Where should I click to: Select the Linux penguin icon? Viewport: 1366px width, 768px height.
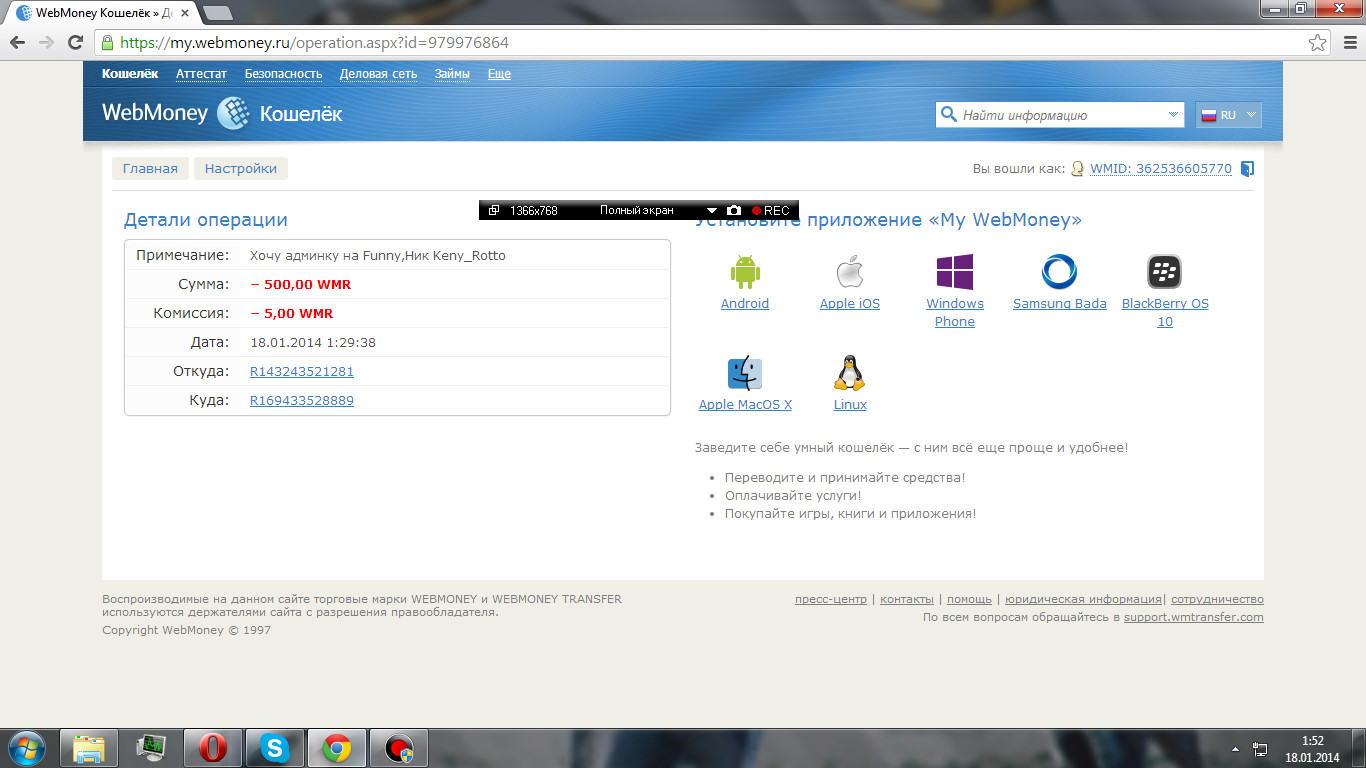(x=849, y=373)
